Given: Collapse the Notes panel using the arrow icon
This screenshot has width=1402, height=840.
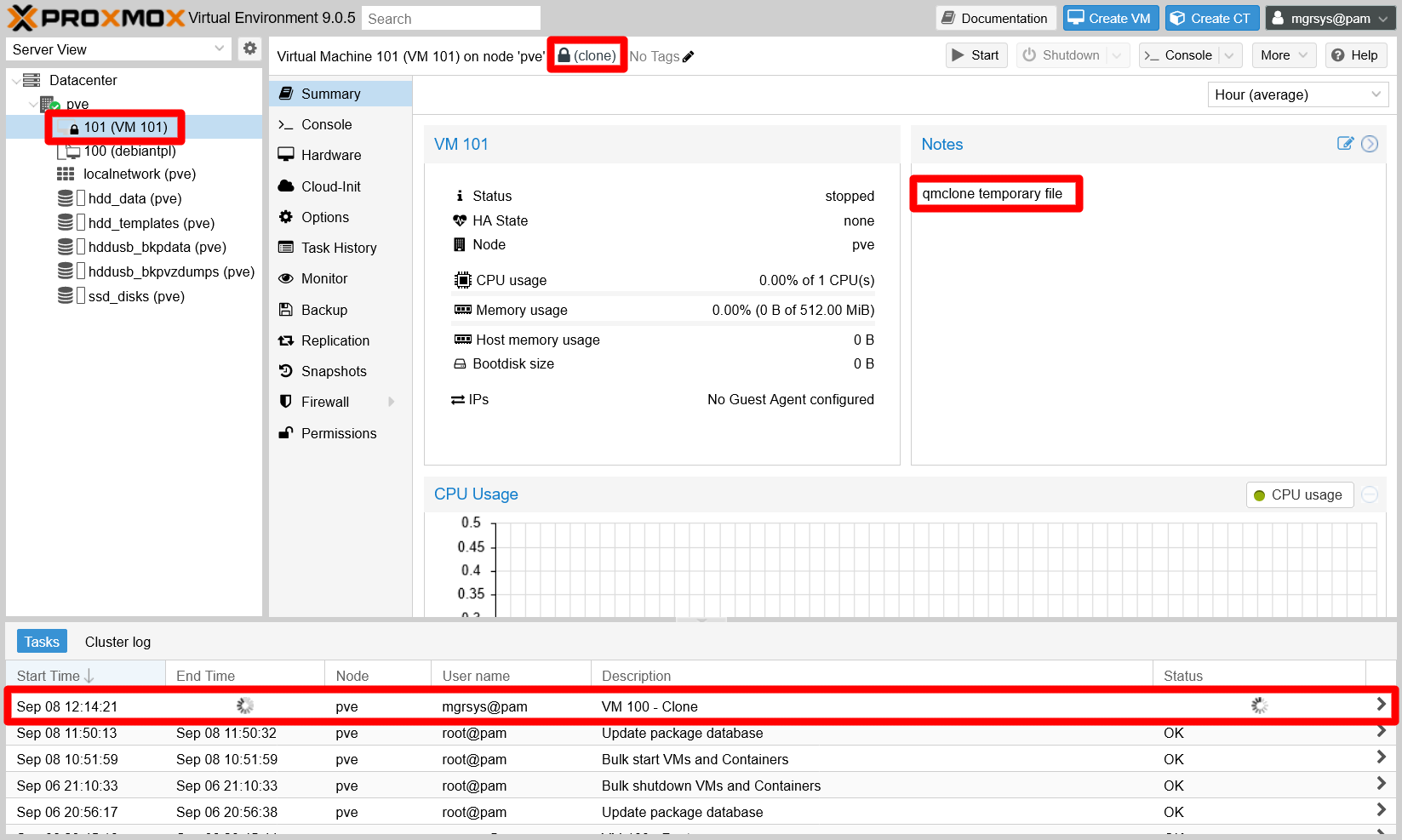Looking at the screenshot, I should click(1370, 144).
